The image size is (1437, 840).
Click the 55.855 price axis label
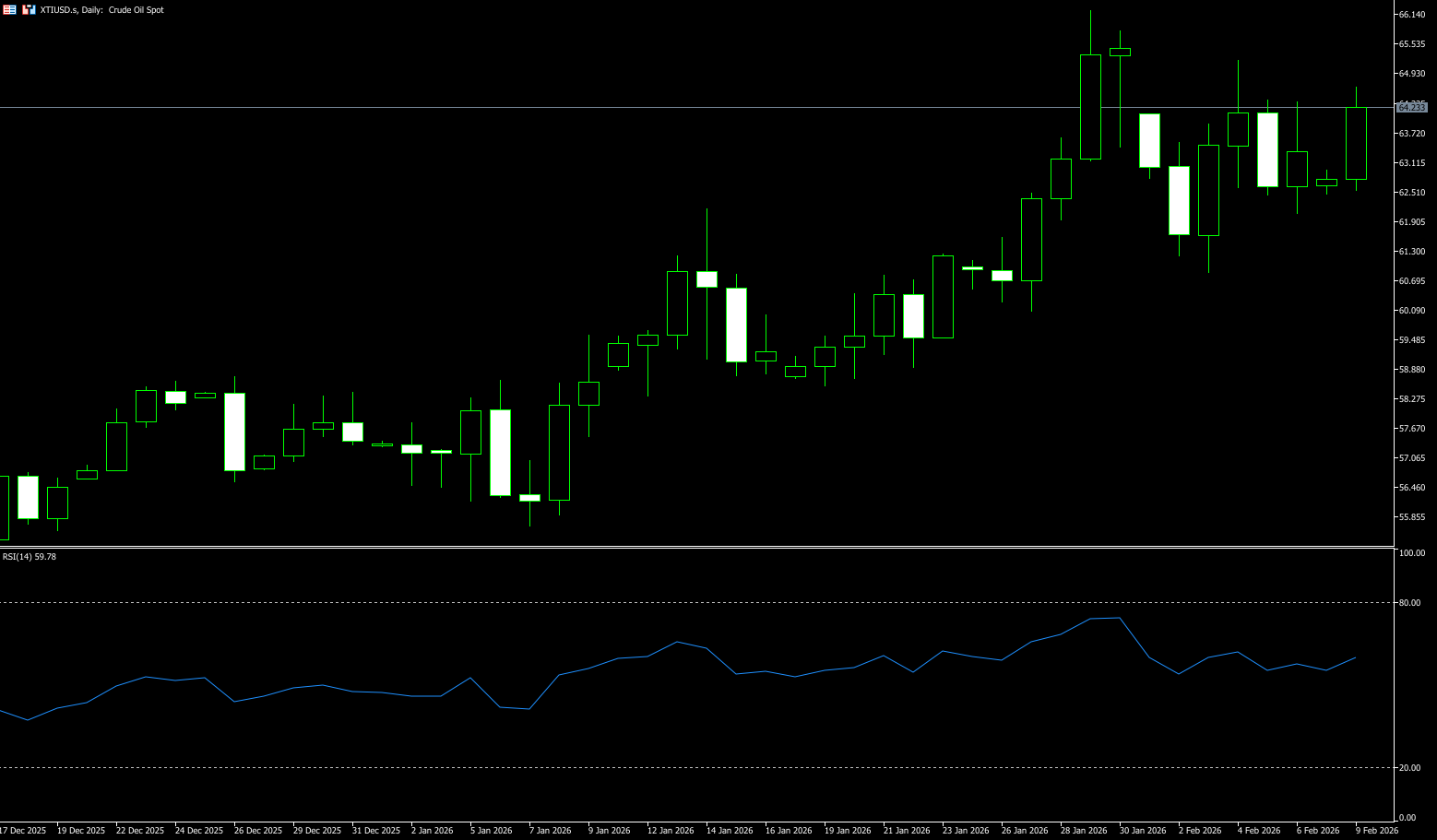click(1411, 517)
